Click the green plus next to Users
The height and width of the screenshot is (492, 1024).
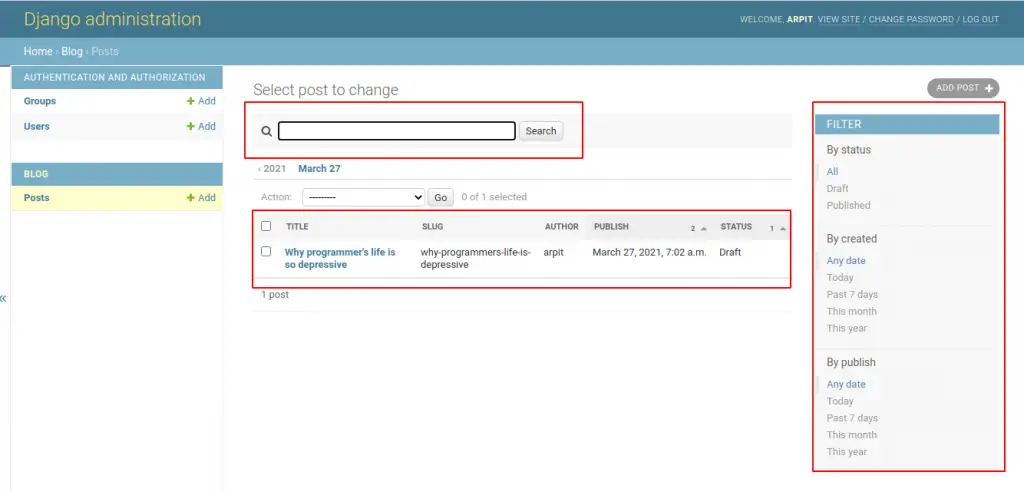[x=191, y=127]
